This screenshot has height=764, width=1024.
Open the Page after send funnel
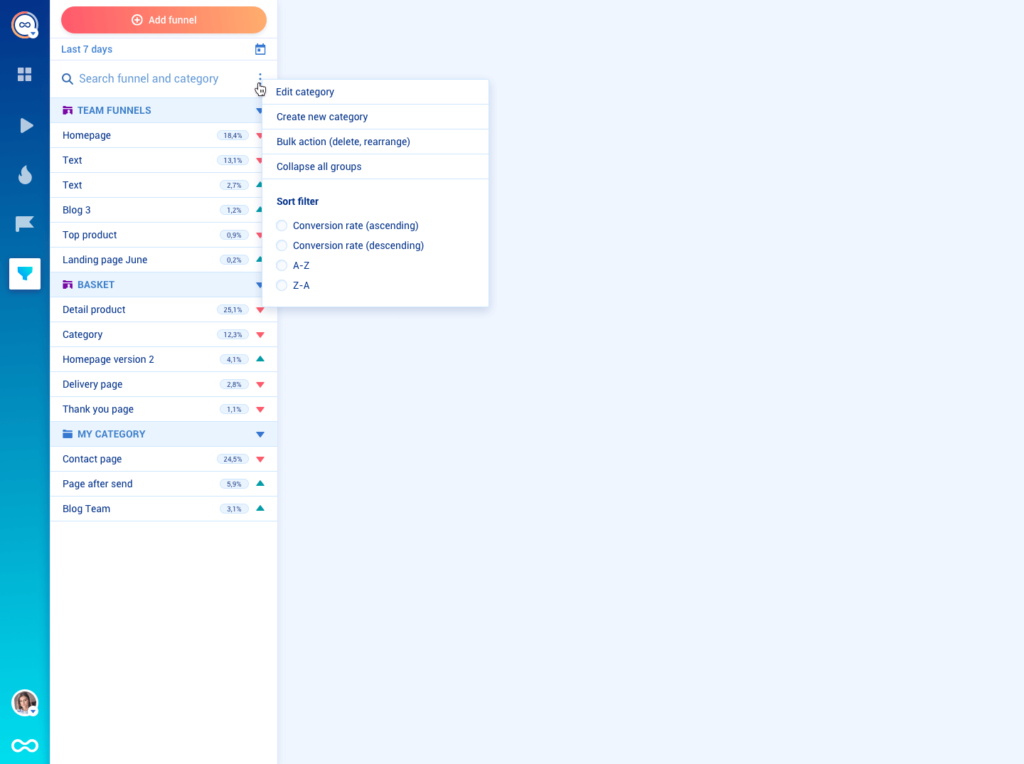tap(163, 484)
